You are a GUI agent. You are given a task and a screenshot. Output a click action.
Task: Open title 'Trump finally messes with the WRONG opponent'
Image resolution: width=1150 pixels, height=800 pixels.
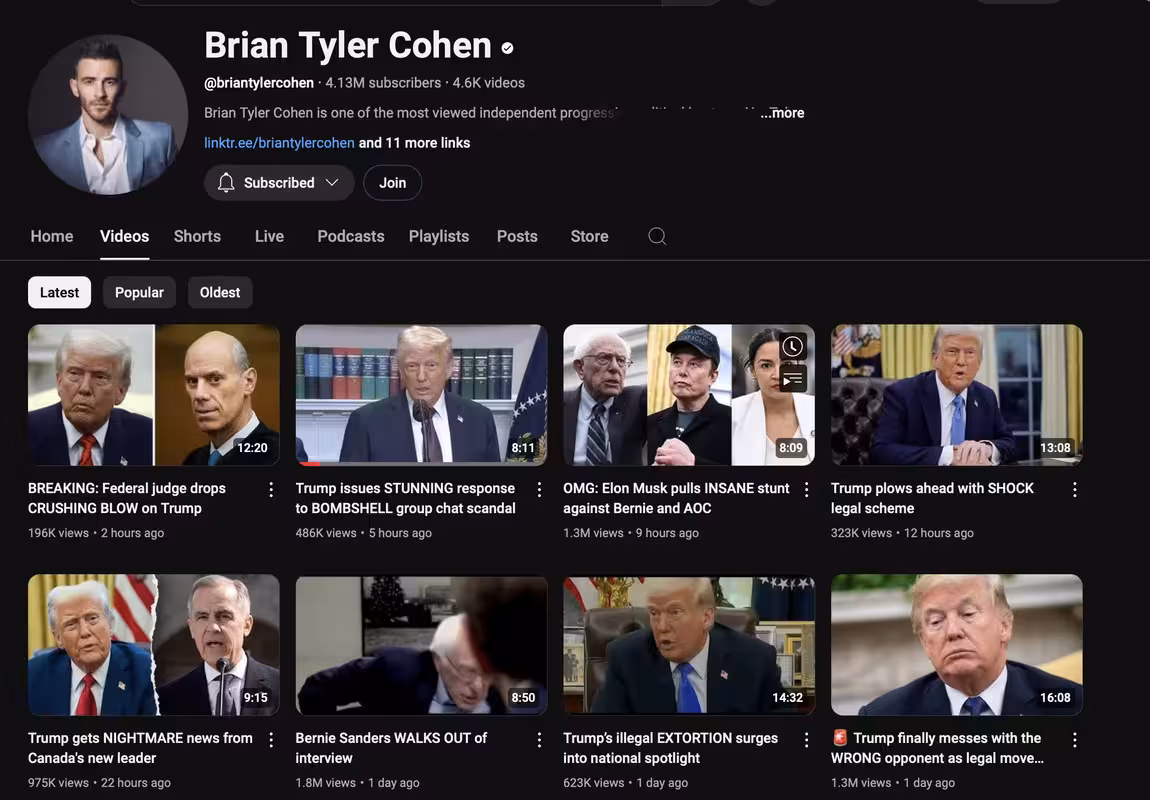[x=937, y=749]
